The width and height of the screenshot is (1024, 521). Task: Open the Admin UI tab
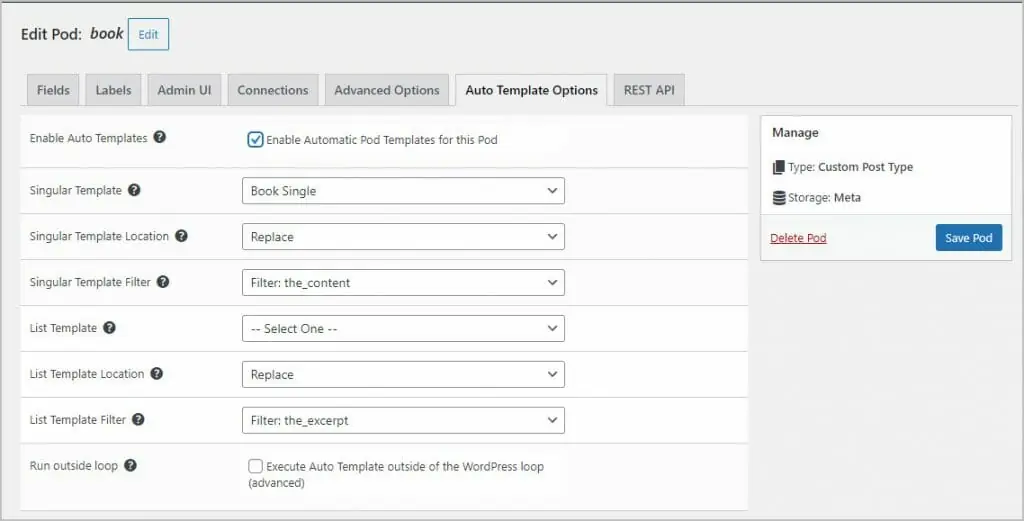pyautogui.click(x=184, y=90)
